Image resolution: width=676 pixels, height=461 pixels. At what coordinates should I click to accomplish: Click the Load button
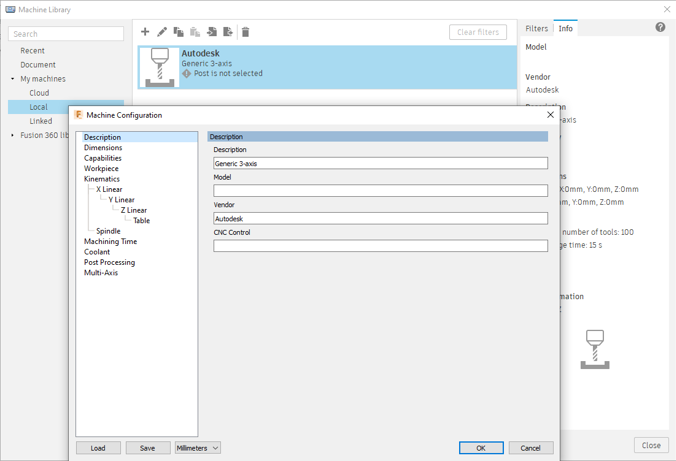pos(98,448)
